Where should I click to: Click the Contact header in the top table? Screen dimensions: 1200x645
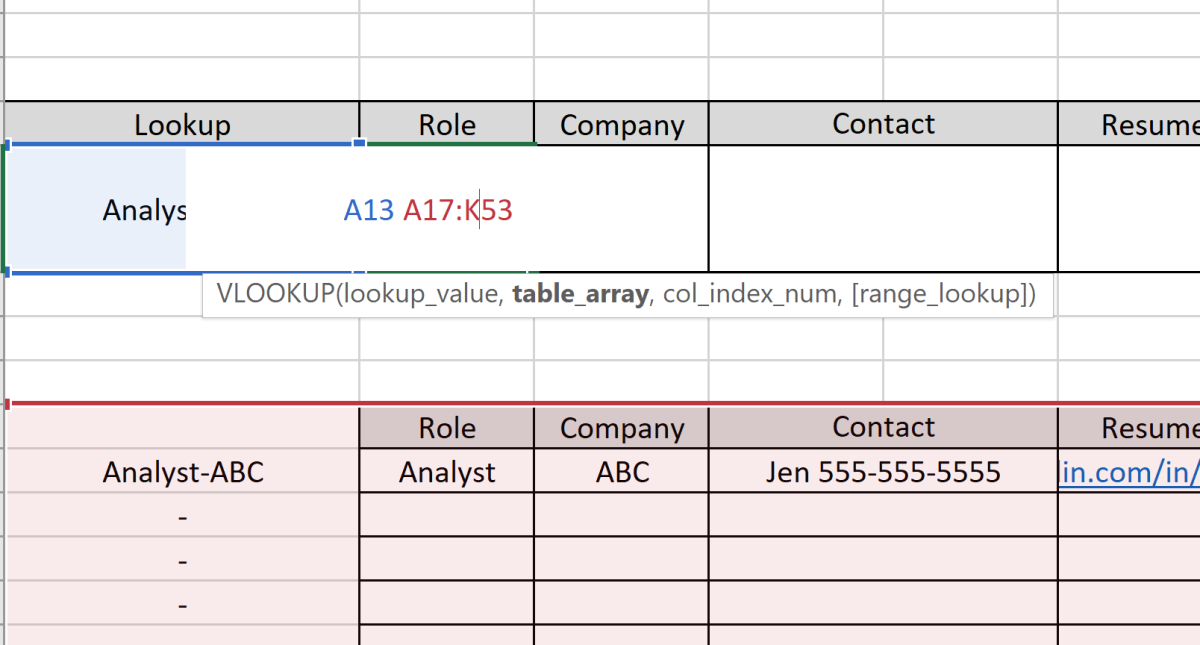point(883,123)
